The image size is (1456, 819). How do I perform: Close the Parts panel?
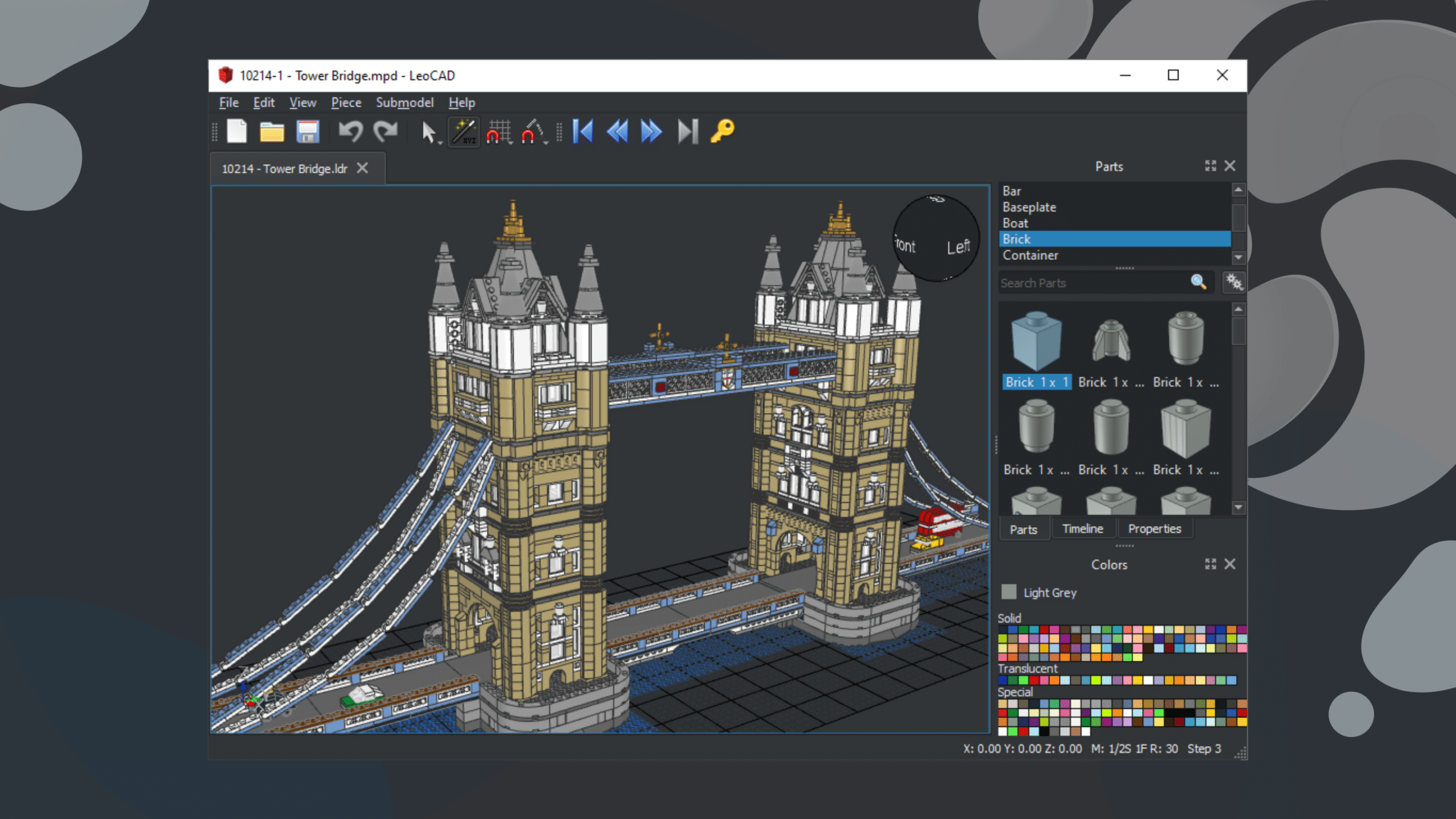(1230, 166)
